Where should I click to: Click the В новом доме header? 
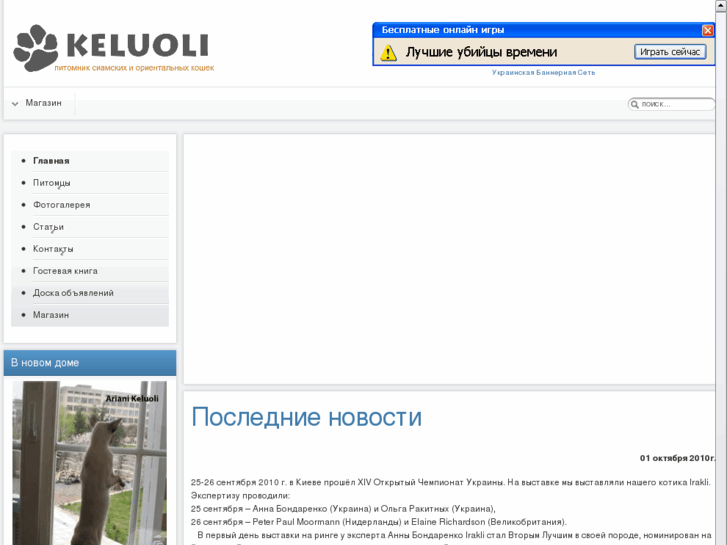click(x=90, y=363)
